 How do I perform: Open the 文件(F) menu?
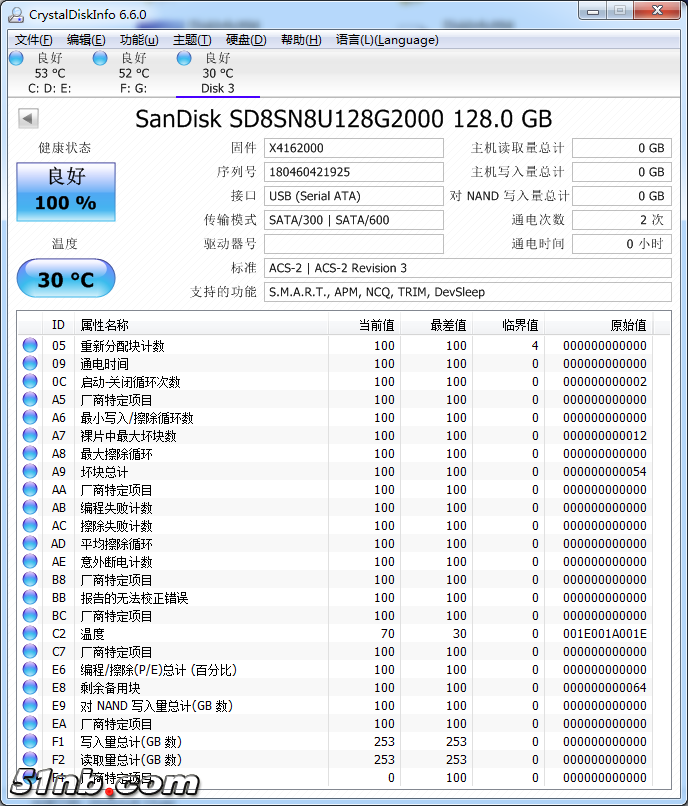34,40
